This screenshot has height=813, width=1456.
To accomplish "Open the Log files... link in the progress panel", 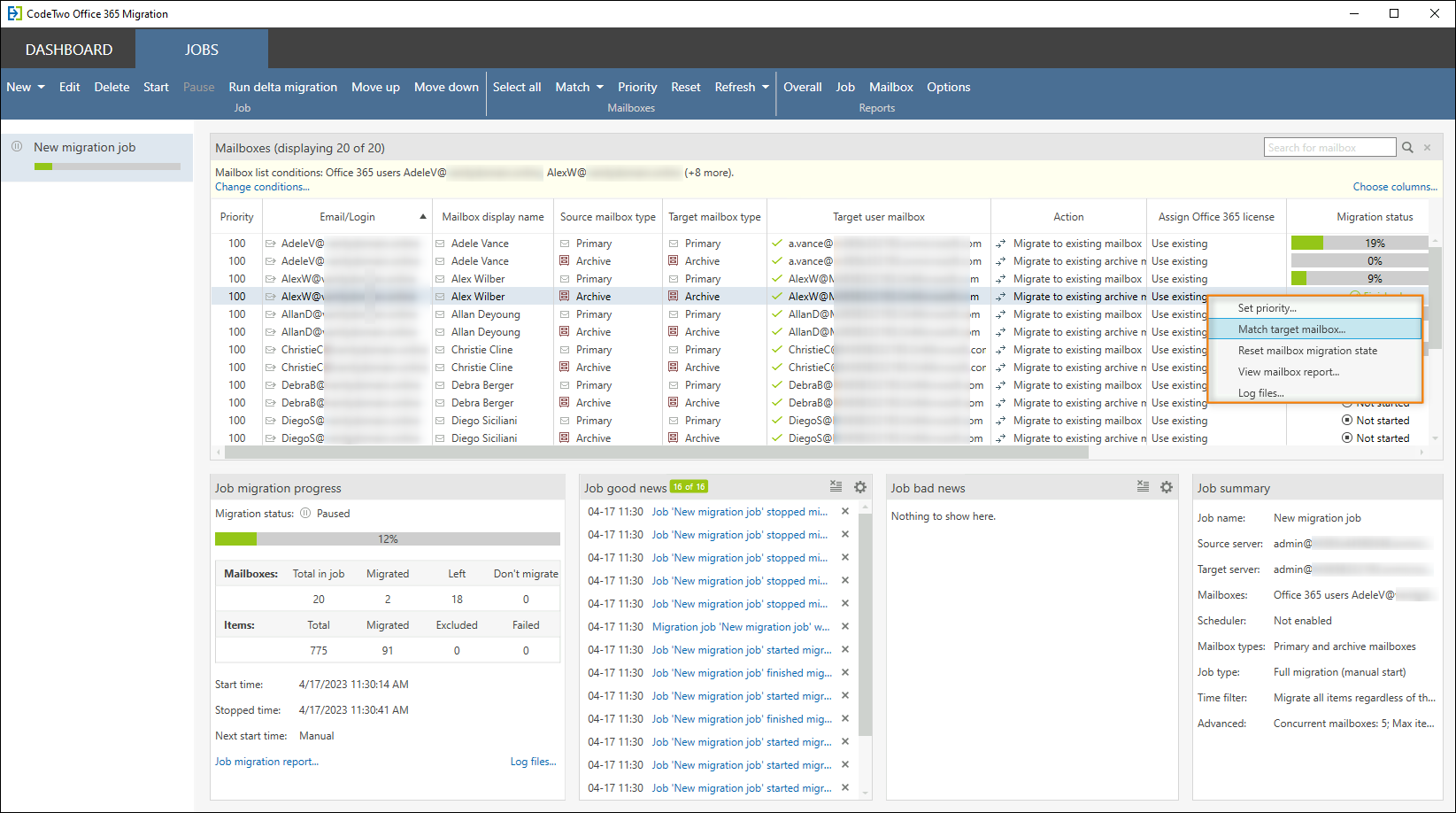I will pos(533,762).
